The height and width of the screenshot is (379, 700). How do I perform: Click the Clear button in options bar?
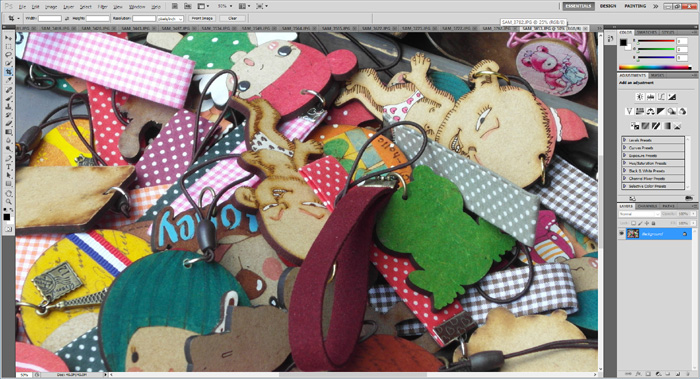point(233,18)
